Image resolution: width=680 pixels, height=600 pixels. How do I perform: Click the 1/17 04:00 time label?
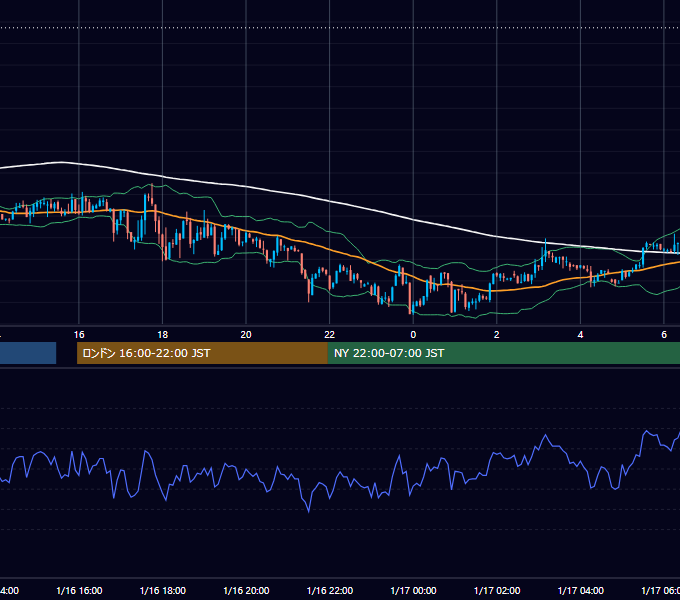(x=580, y=590)
